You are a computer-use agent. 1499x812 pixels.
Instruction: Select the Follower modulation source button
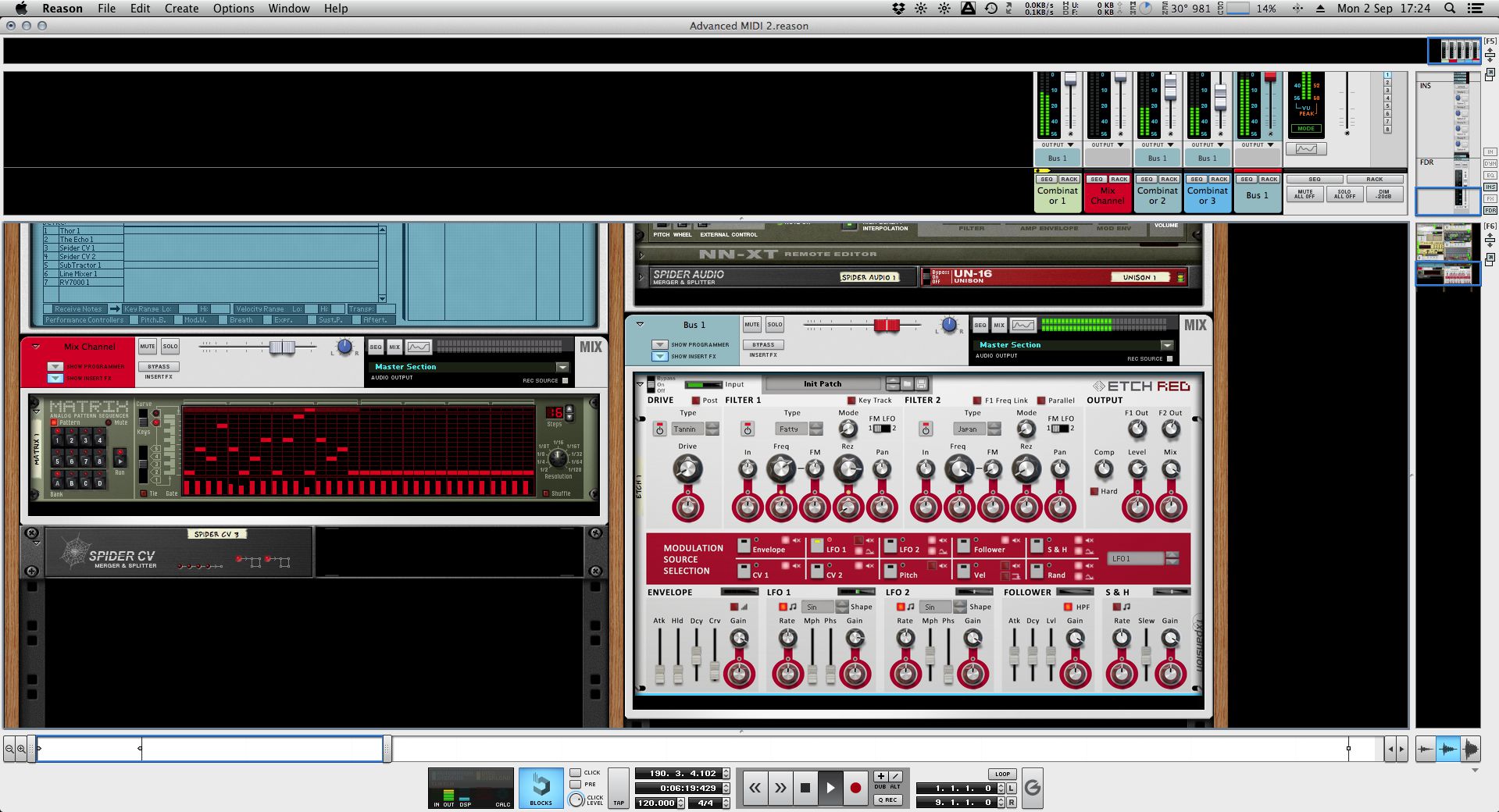pyautogui.click(x=965, y=544)
